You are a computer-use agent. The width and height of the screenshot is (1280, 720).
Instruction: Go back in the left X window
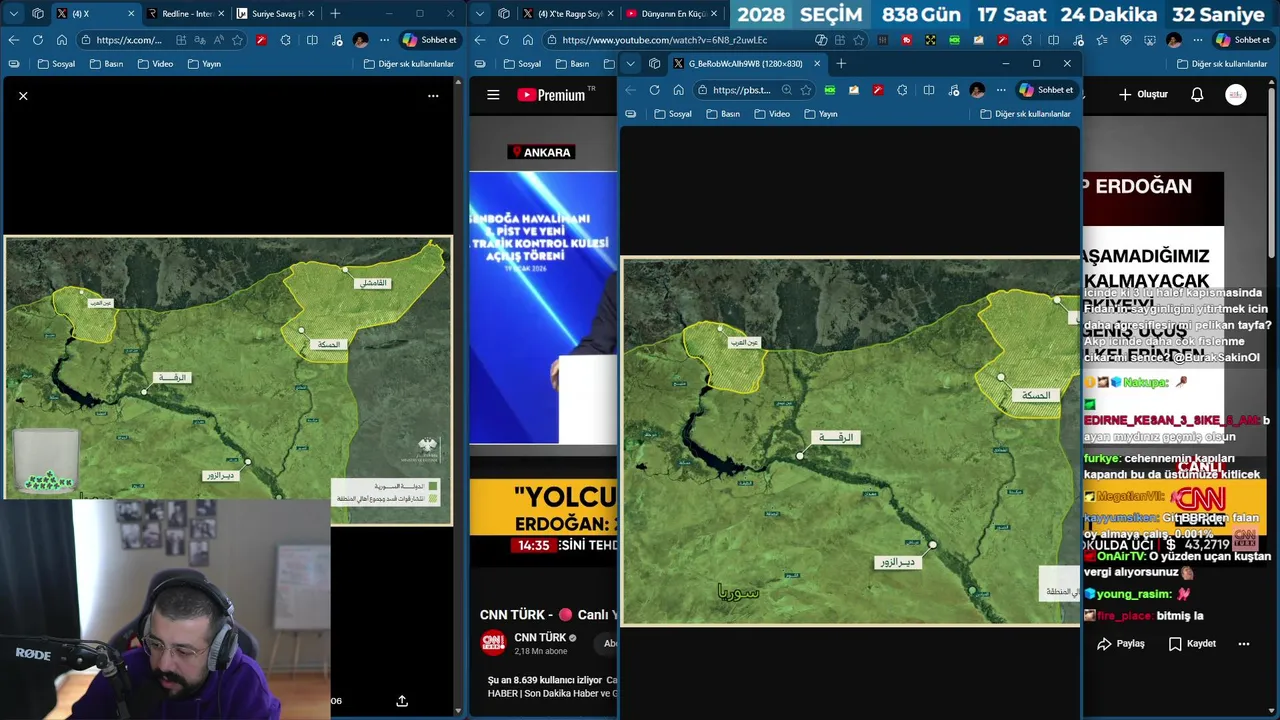point(13,40)
